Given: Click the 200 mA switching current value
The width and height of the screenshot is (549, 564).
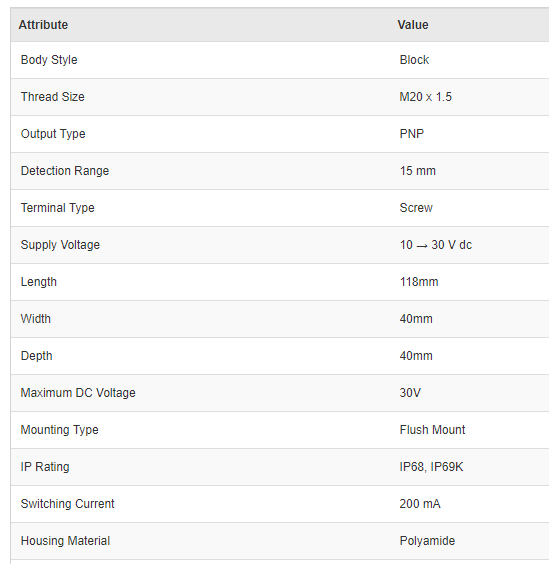Looking at the screenshot, I should point(420,504).
